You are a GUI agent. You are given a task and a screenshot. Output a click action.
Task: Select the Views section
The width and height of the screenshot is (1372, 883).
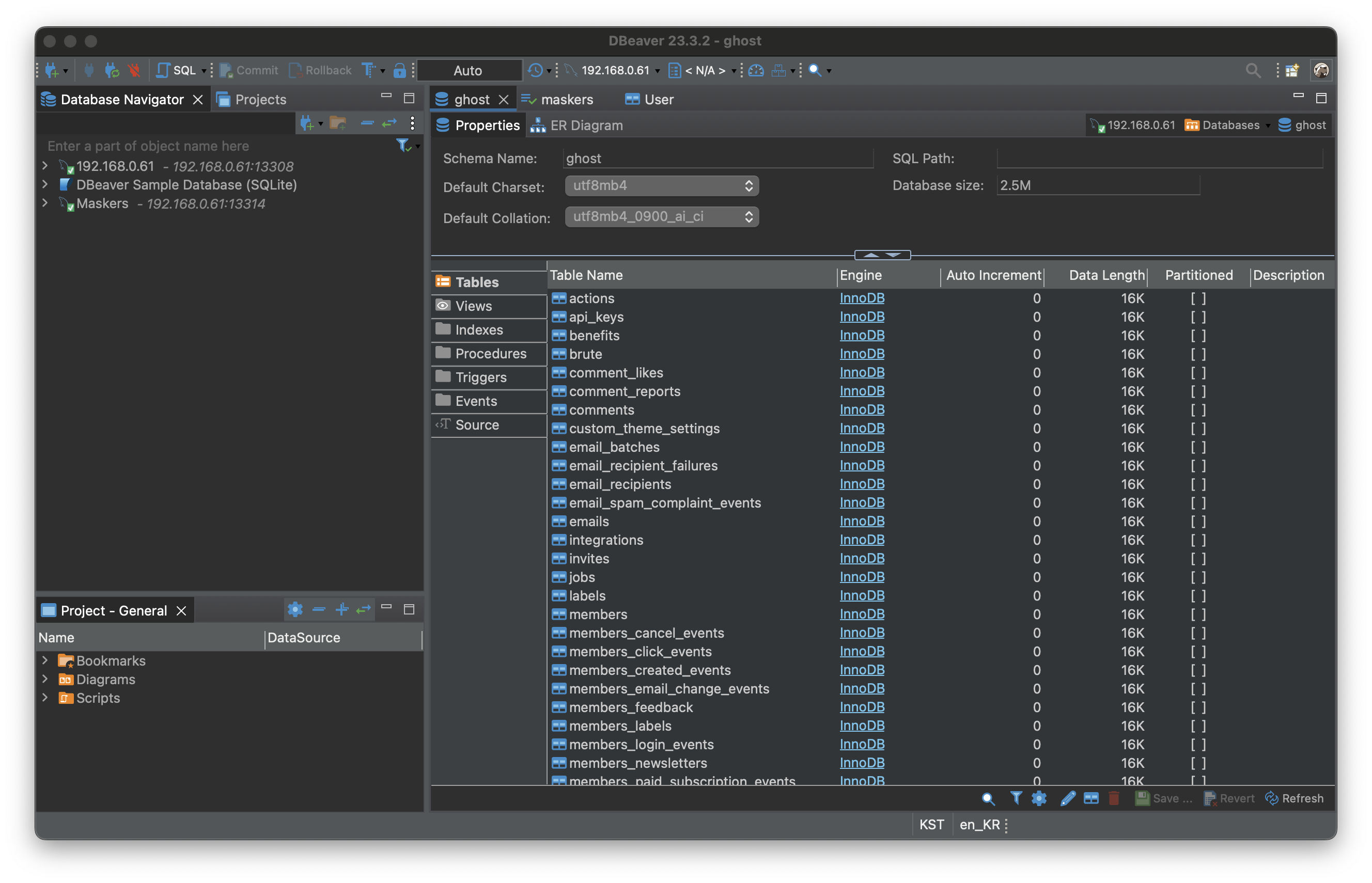pos(489,306)
